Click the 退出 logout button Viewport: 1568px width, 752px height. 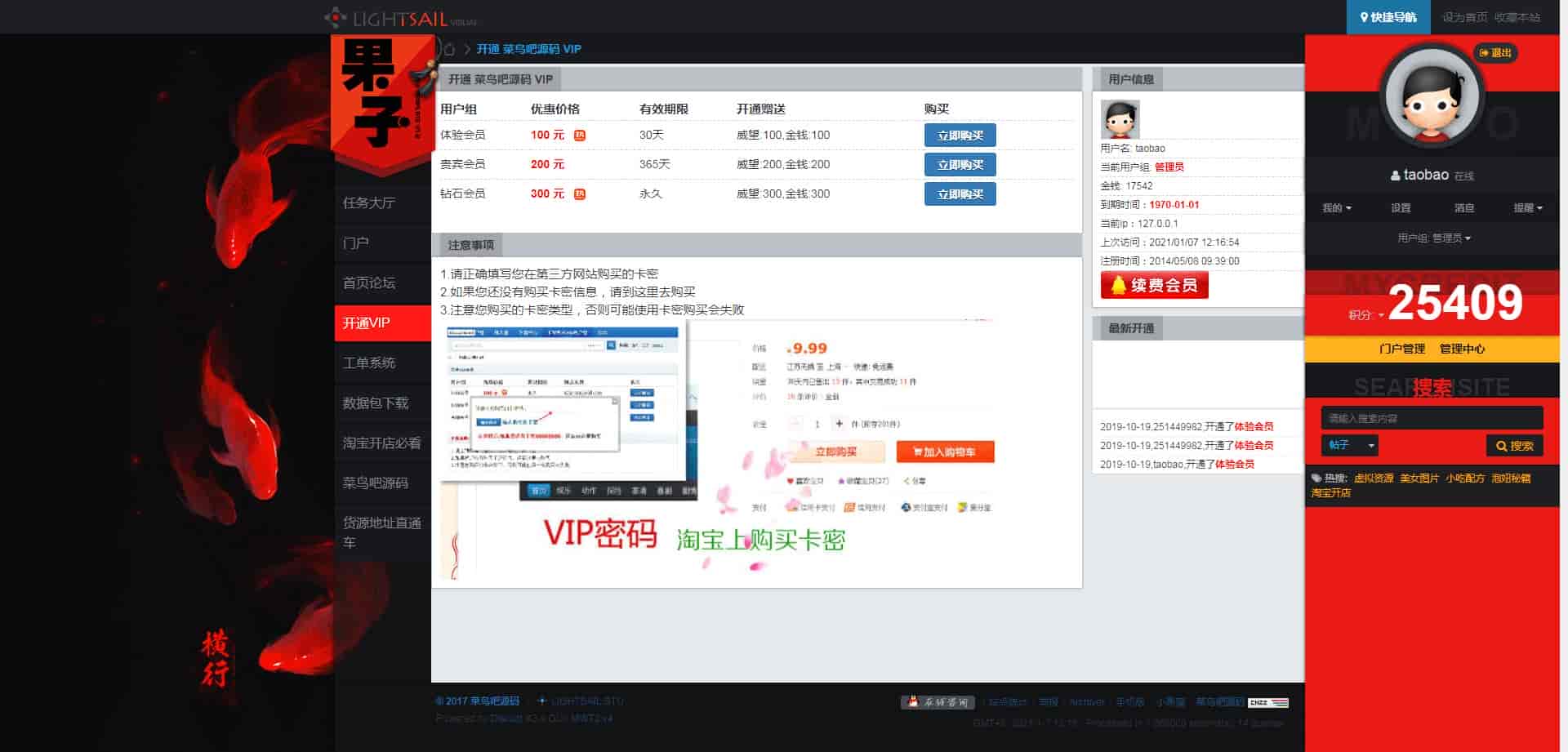[x=1495, y=53]
